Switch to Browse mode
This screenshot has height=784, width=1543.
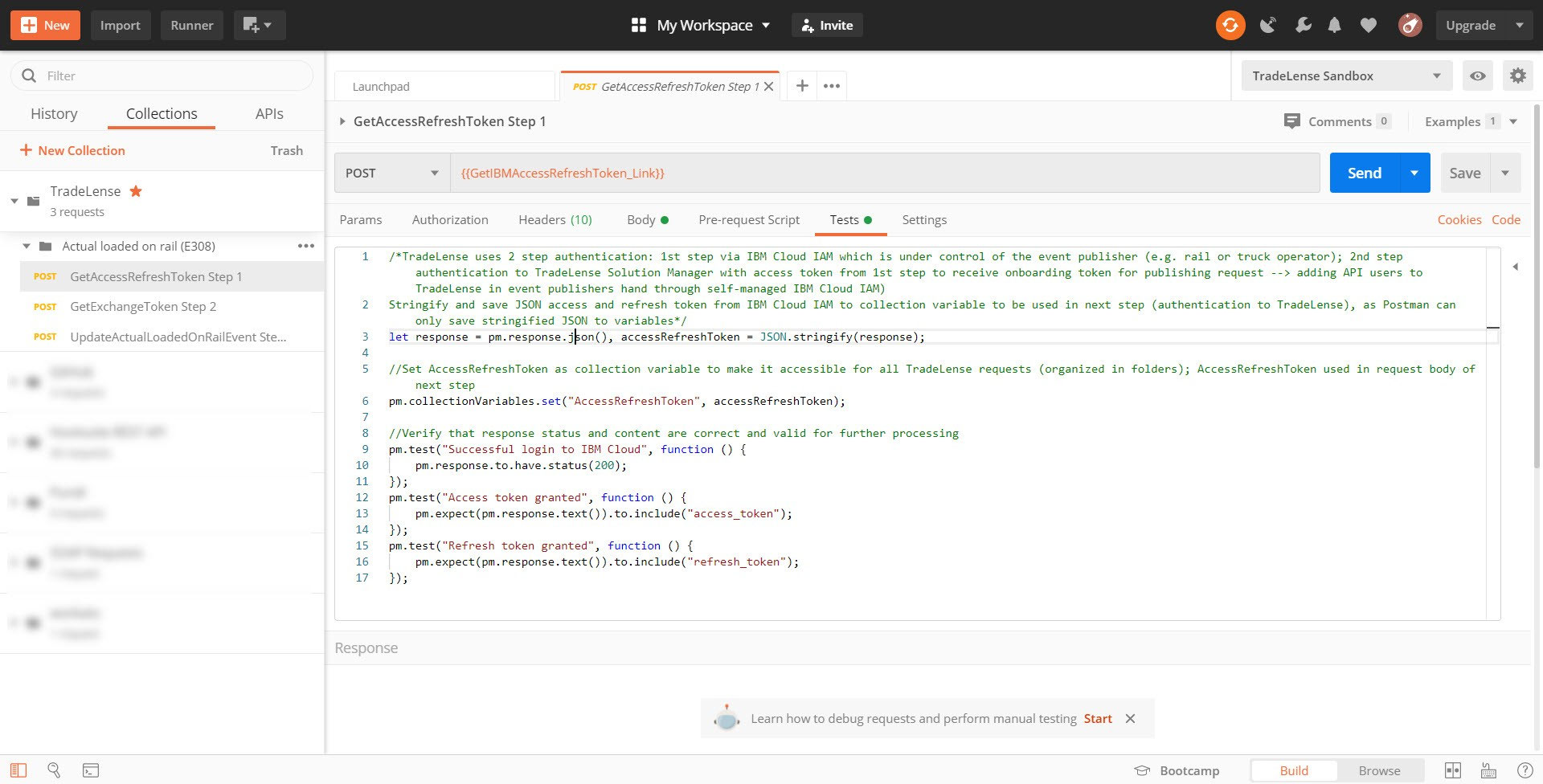coord(1379,770)
